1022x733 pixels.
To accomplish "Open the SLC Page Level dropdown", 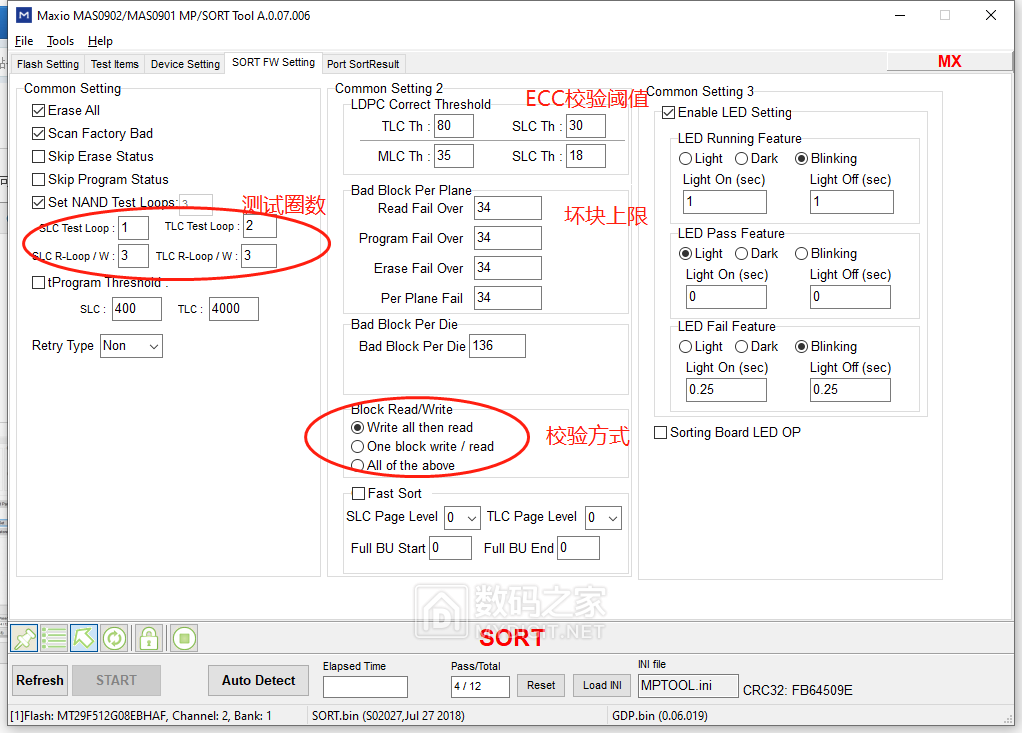I will pos(461,517).
